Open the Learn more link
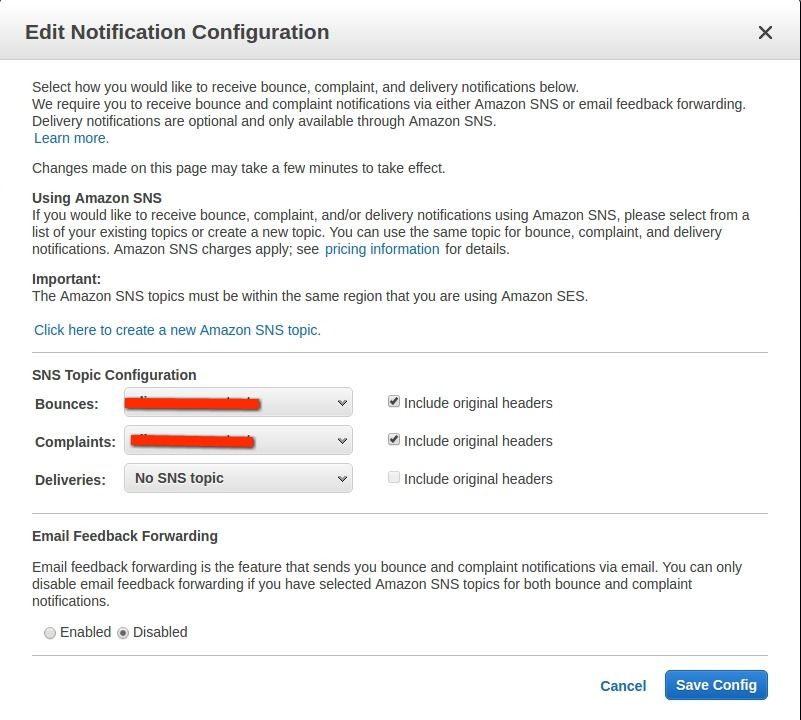The width and height of the screenshot is (801, 720). tap(71, 138)
